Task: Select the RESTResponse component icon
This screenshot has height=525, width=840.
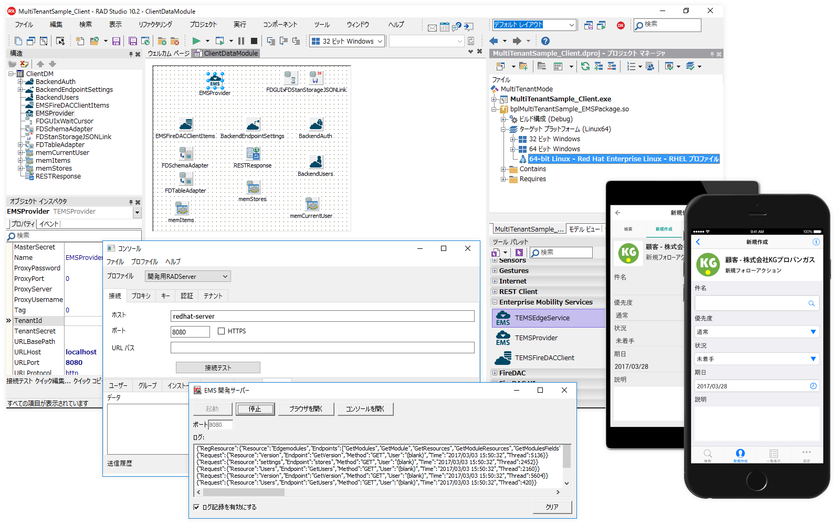Action: (252, 152)
